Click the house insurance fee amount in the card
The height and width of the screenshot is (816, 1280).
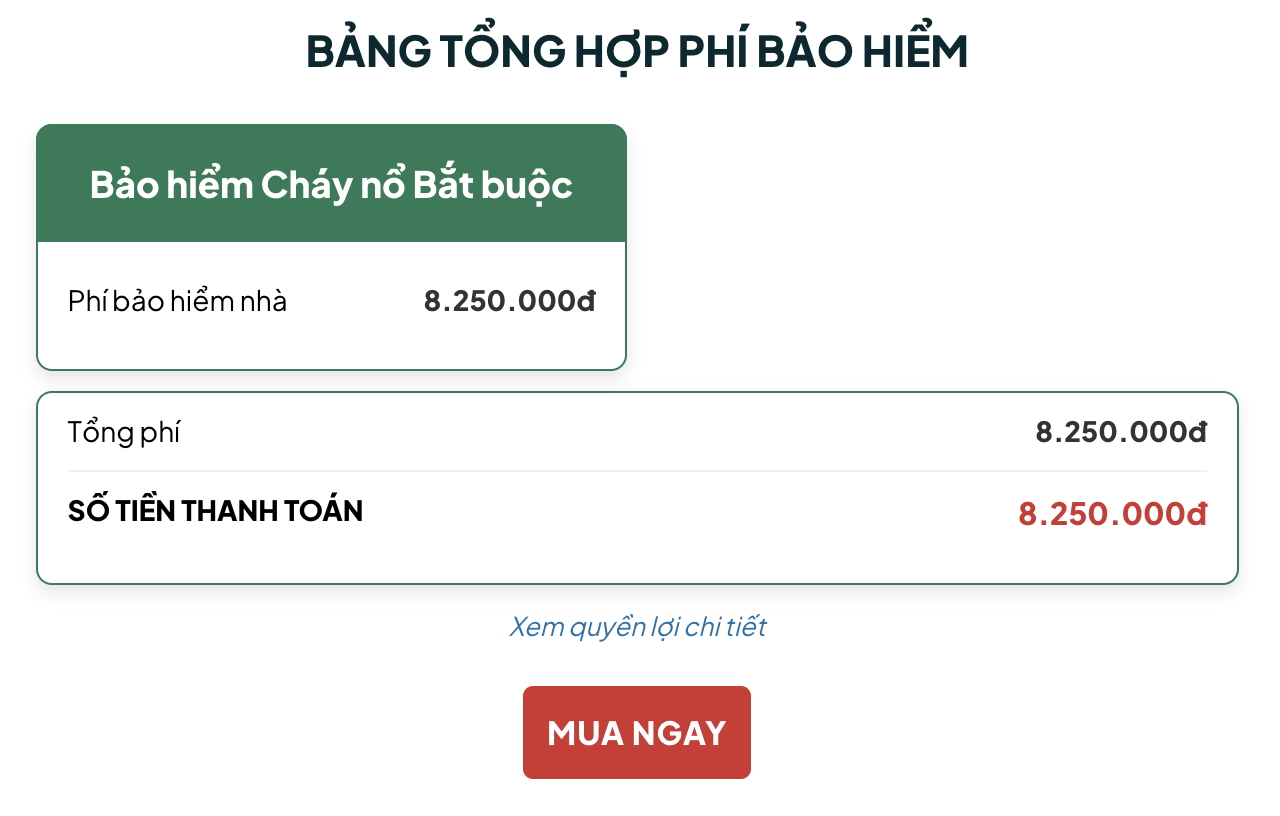pos(509,301)
